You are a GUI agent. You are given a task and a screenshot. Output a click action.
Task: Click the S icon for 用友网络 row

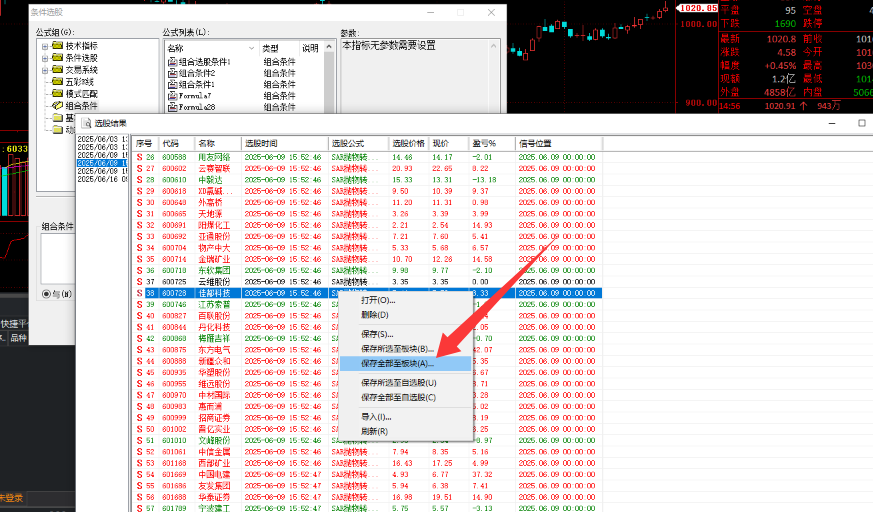click(139, 157)
